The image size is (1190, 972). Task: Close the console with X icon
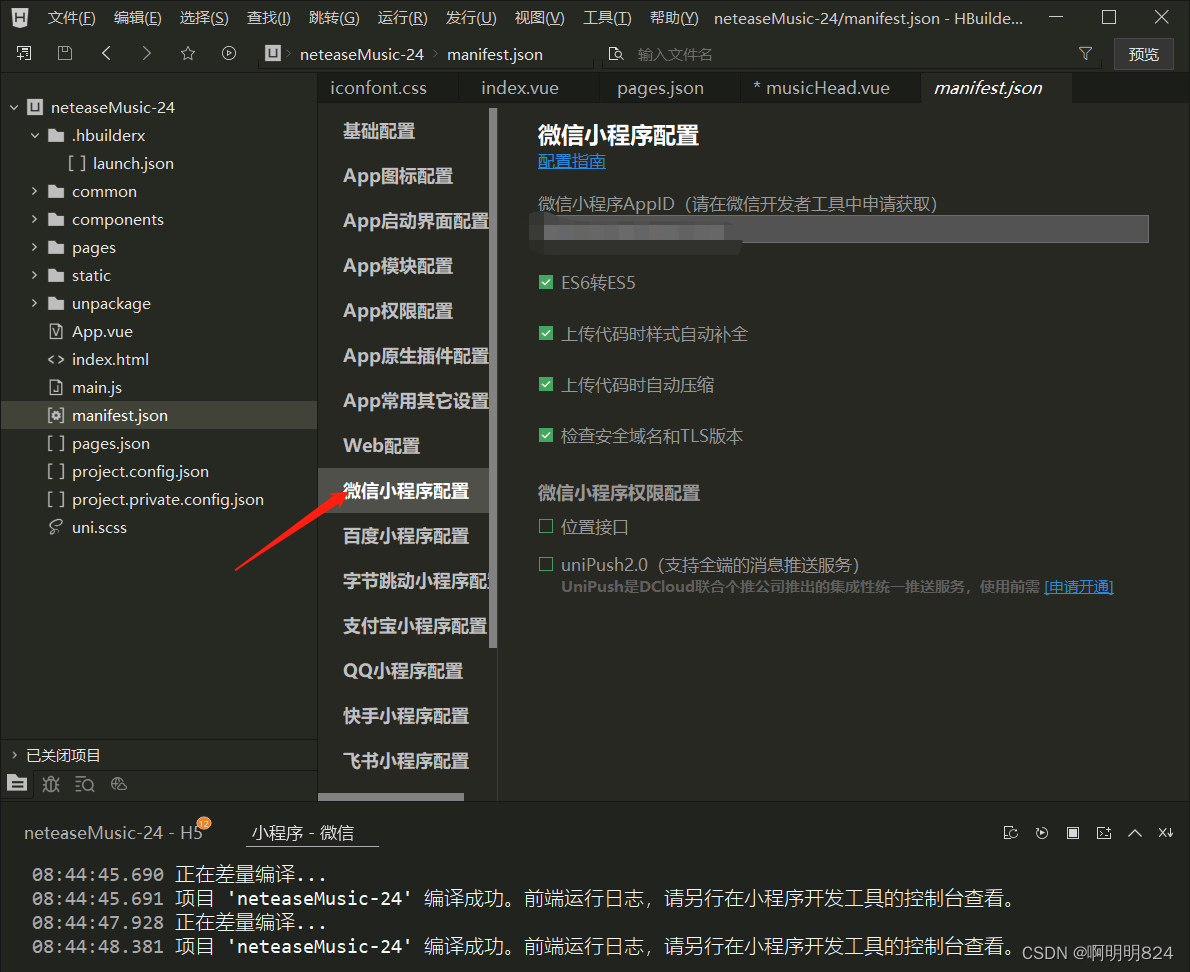1166,833
